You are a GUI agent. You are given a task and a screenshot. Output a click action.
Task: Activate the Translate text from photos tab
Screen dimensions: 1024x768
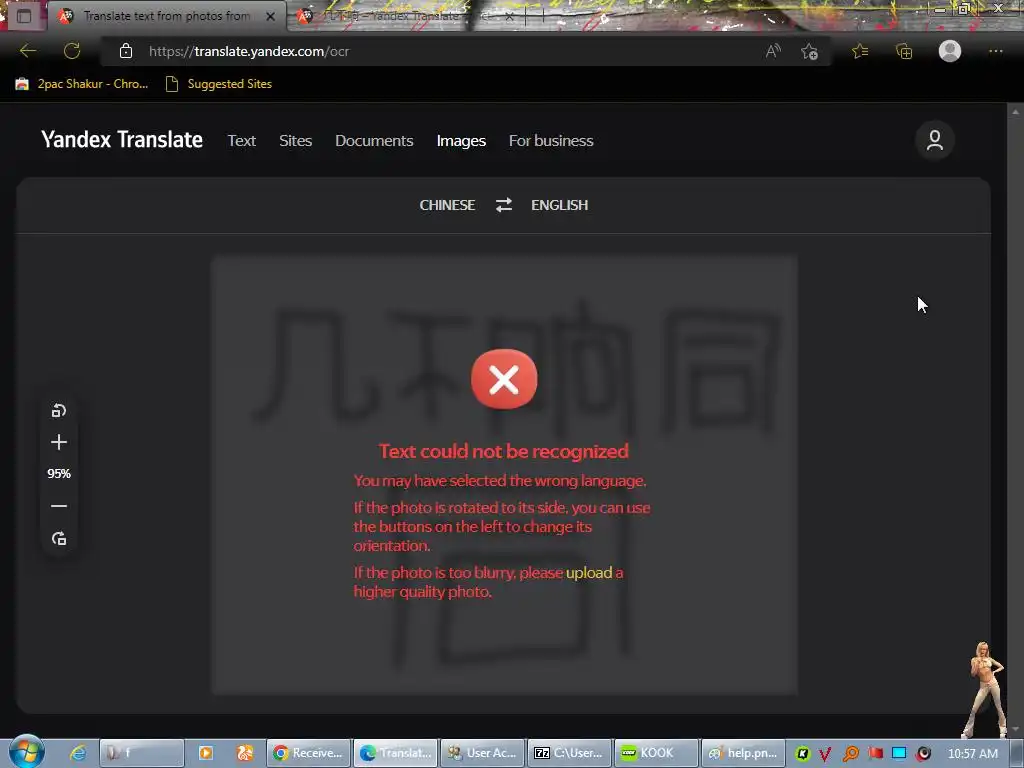click(x=167, y=16)
